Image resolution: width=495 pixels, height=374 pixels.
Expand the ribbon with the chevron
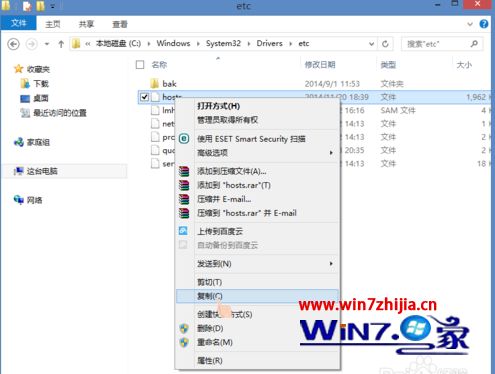pyautogui.click(x=470, y=24)
